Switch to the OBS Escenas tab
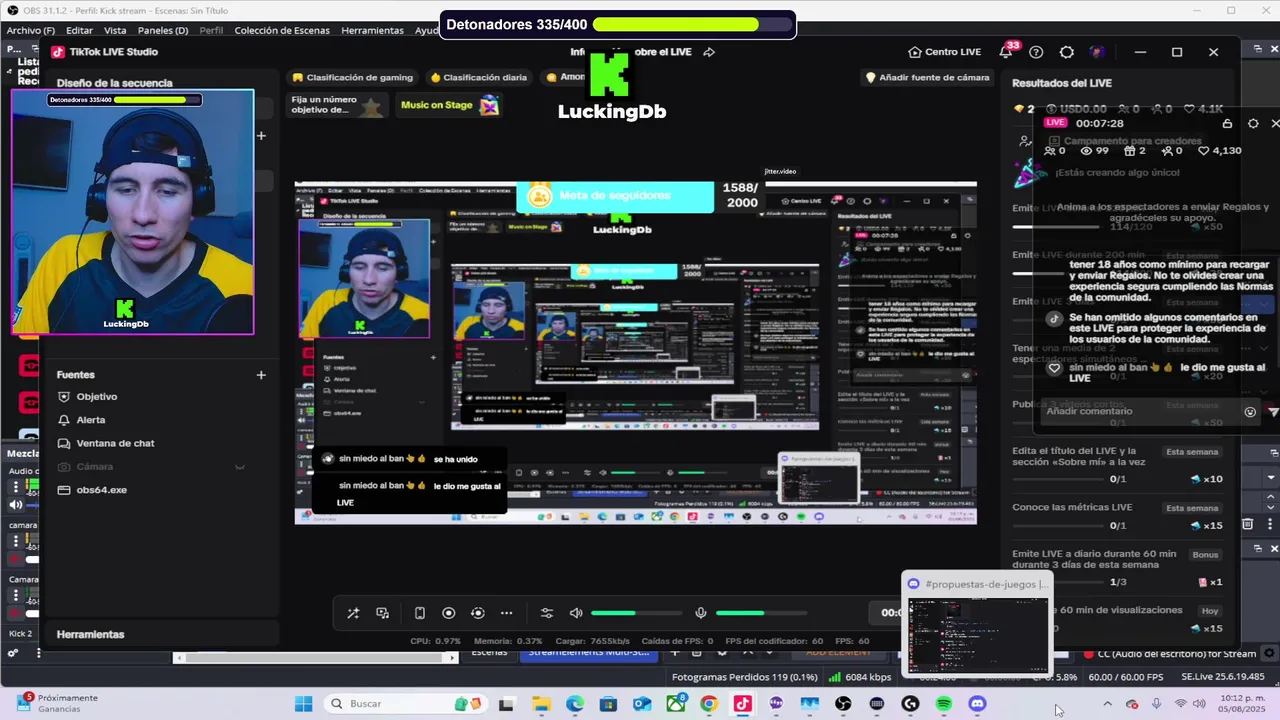The image size is (1280, 720). [489, 653]
